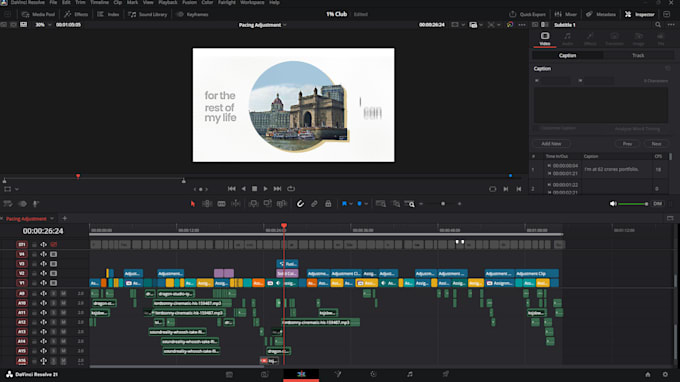Adjust the timeline zoom slider
The image size is (680, 382).
pyautogui.click(x=443, y=204)
